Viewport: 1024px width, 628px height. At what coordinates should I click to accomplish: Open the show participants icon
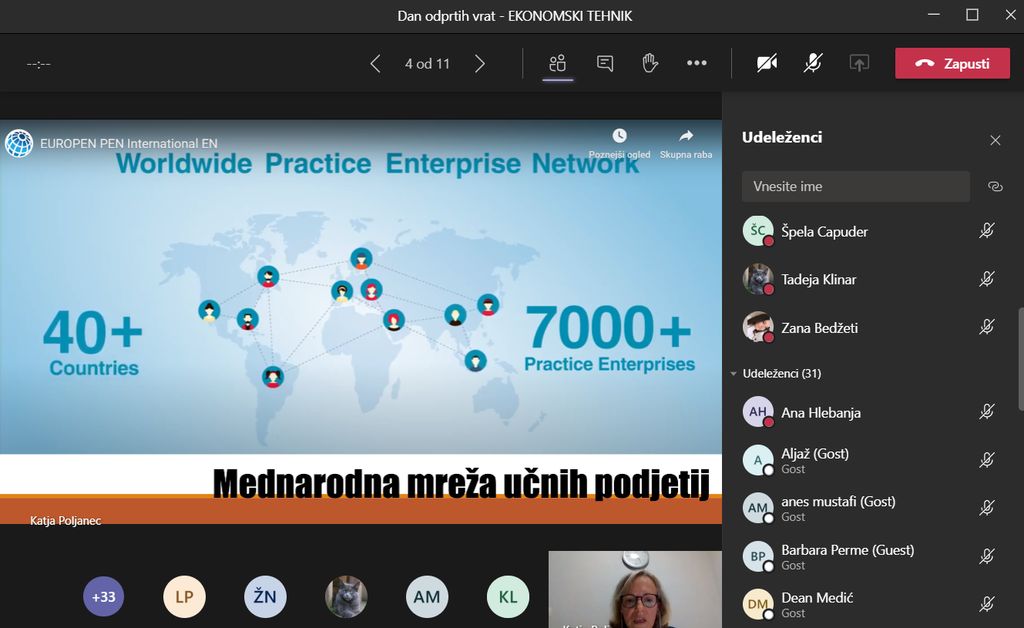click(x=558, y=63)
